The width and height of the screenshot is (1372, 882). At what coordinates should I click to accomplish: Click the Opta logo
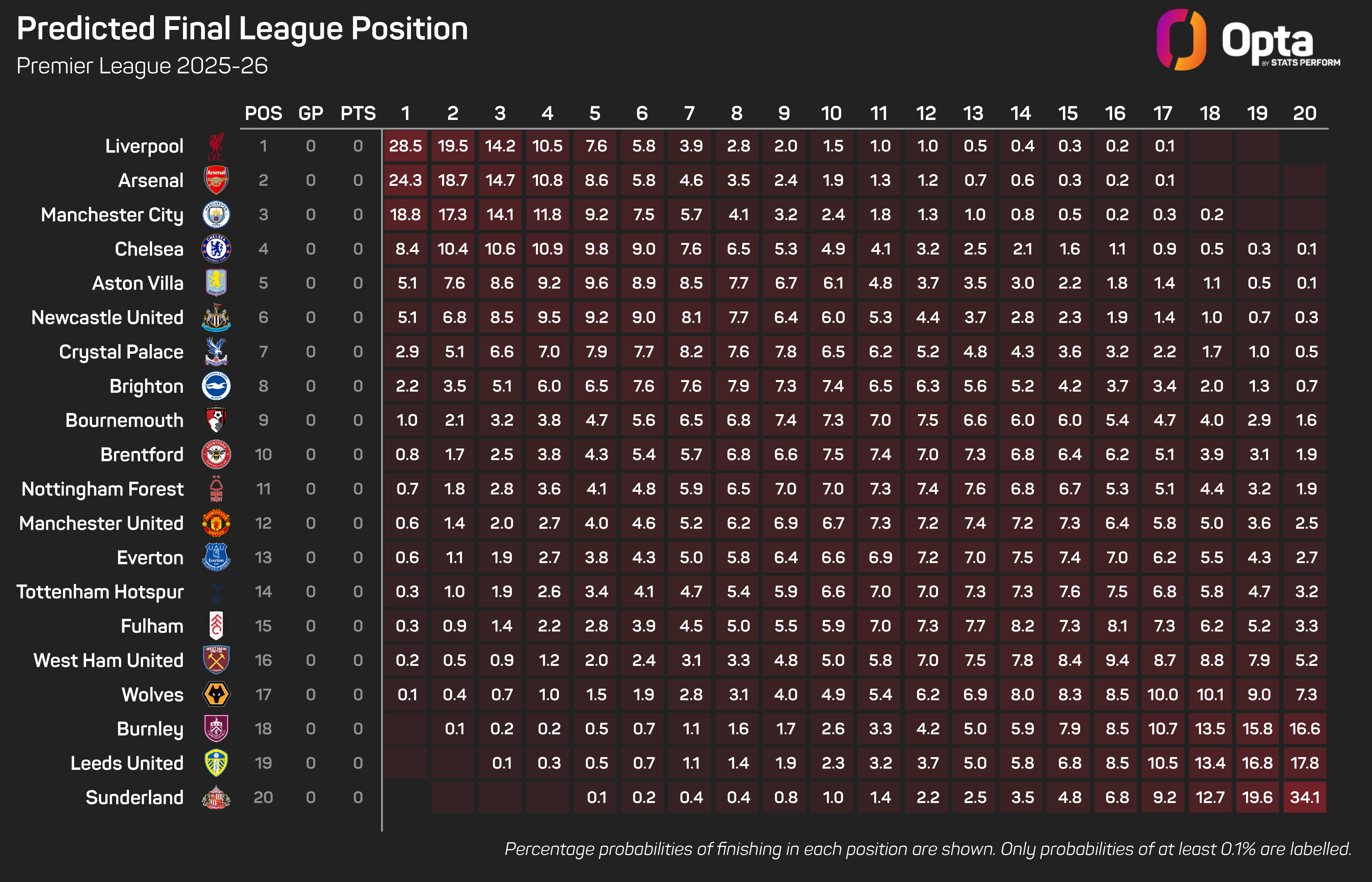click(1248, 40)
